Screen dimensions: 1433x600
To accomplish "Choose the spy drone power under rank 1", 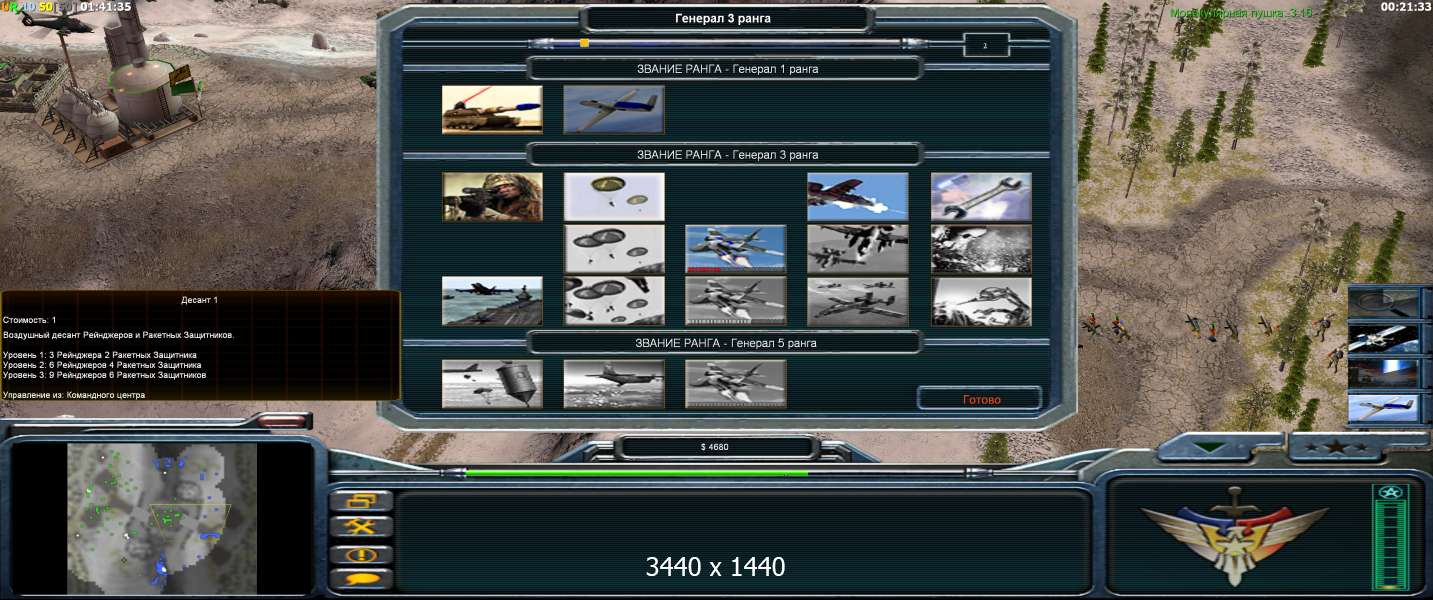I will pos(613,109).
